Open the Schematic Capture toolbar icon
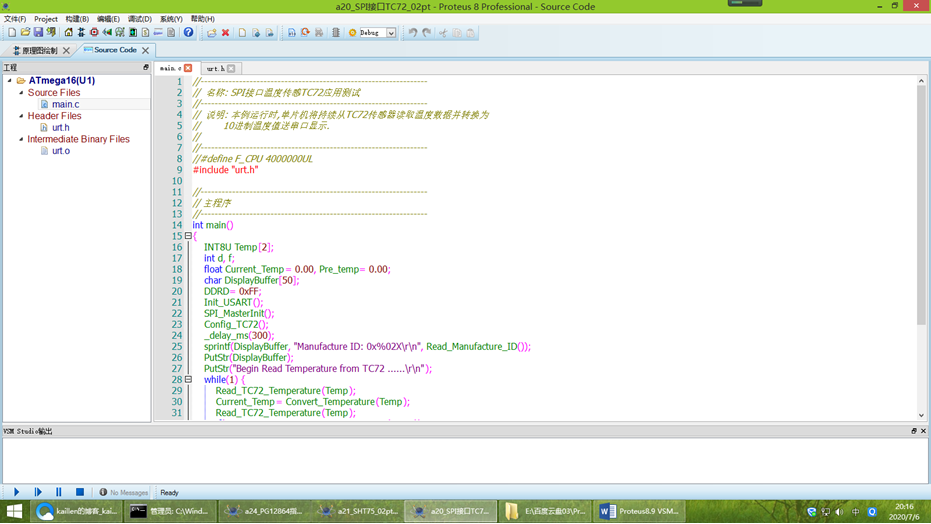Viewport: 931px width, 524px height. pos(81,33)
